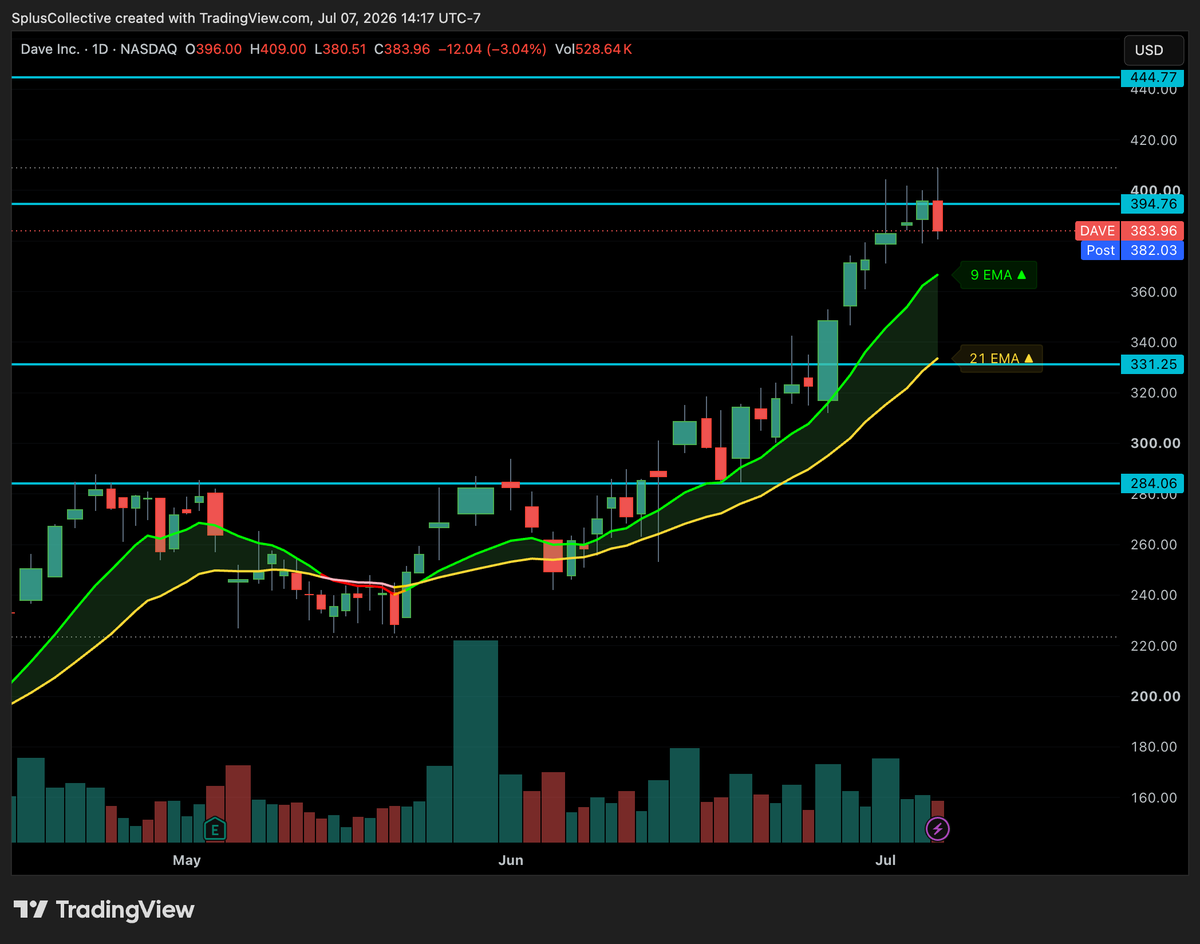Open the USD currency selector
Image resolution: width=1200 pixels, height=944 pixels.
[1149, 50]
